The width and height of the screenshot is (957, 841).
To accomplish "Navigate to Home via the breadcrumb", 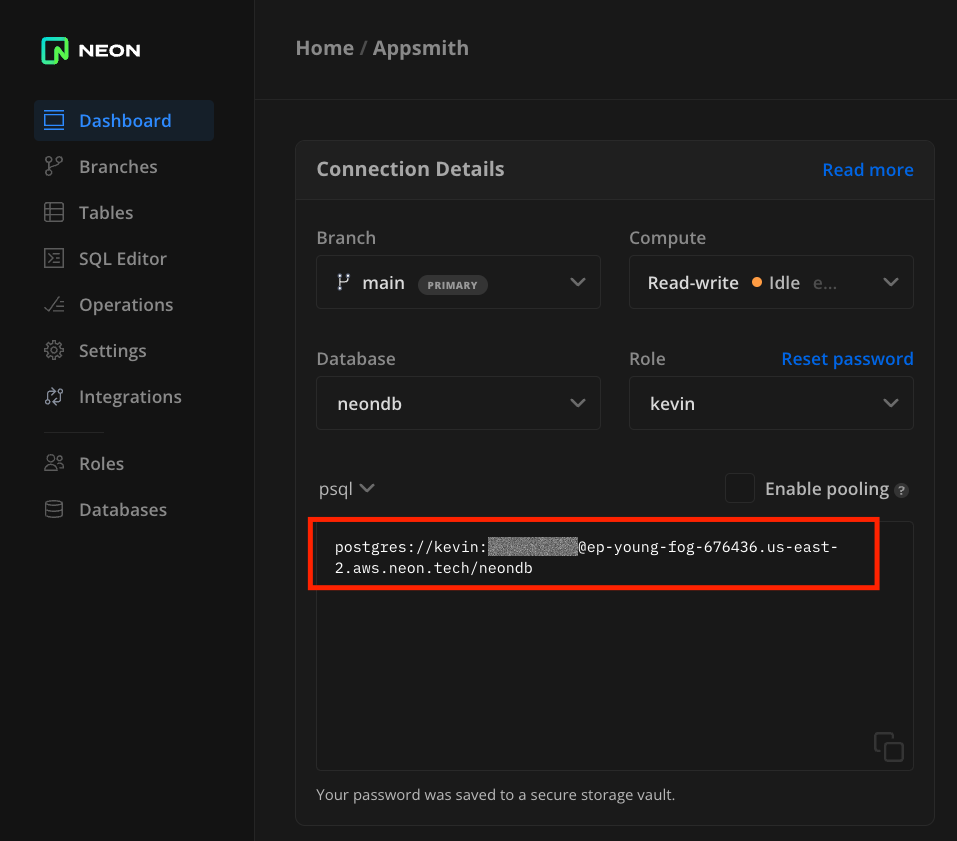I will (324, 47).
